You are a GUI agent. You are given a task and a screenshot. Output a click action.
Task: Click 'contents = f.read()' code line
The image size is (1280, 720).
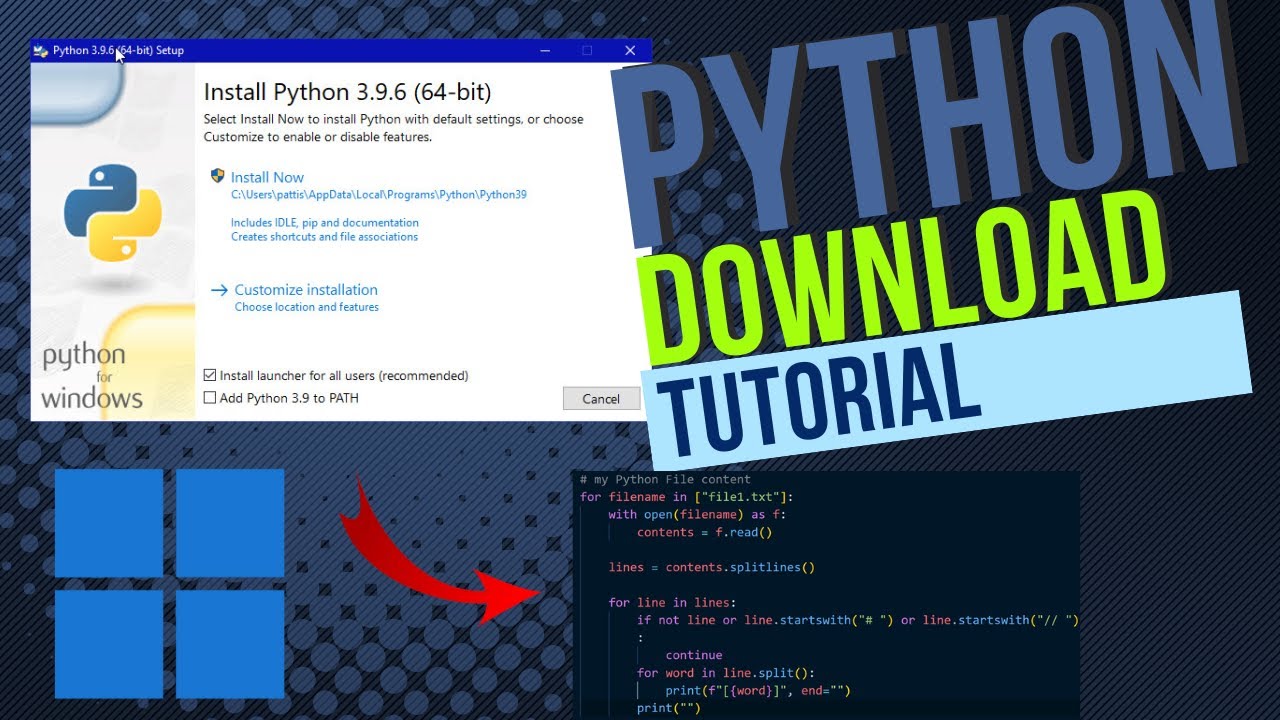point(705,532)
